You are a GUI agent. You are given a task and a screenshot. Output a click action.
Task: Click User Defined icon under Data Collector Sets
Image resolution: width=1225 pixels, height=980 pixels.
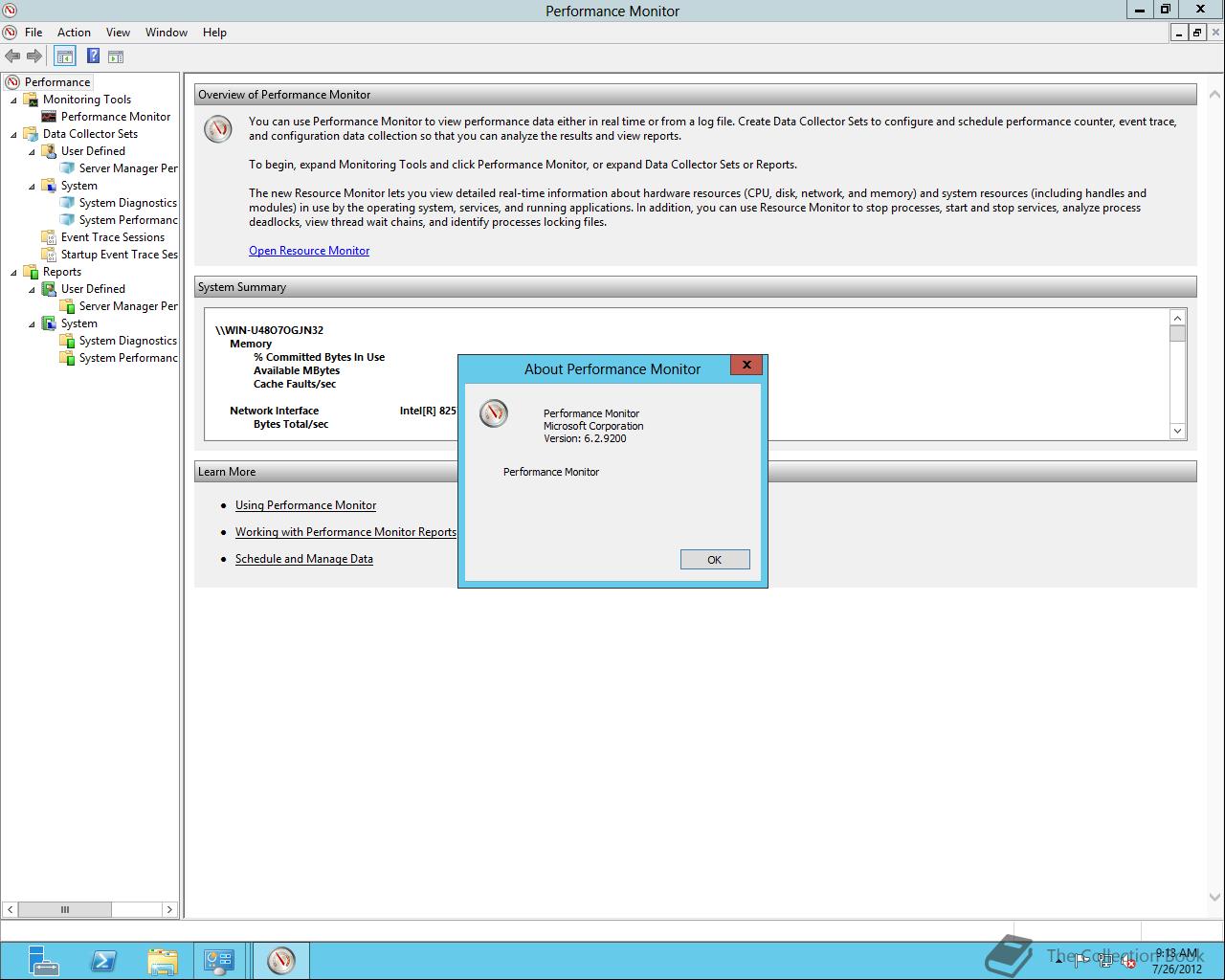point(49,151)
